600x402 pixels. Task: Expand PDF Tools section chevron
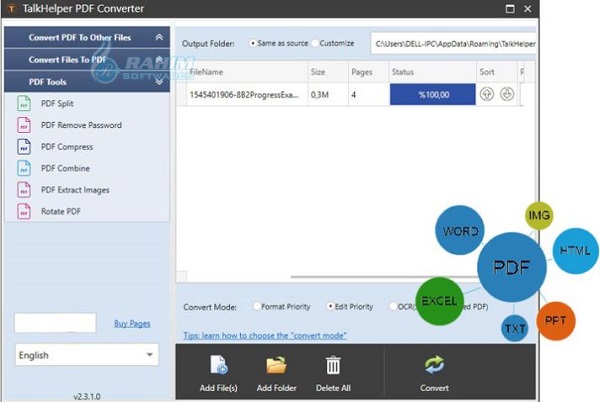coord(159,81)
